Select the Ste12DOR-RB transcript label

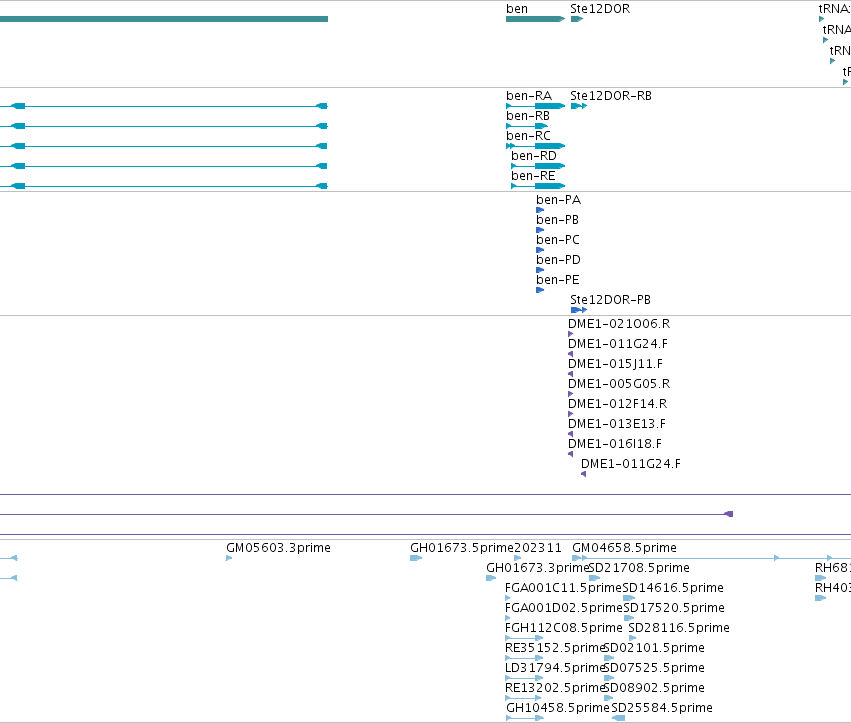pyautogui.click(x=611, y=96)
